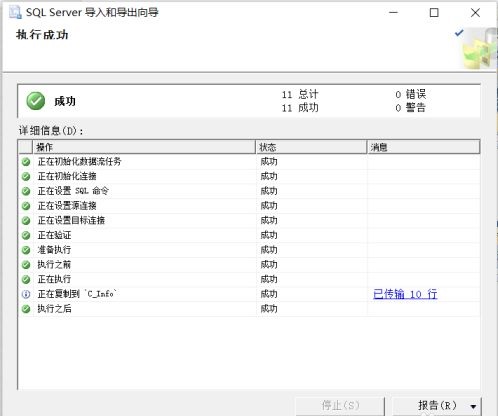Click the green check icon for 执行之后 row
The width and height of the screenshot is (498, 416).
tap(26, 309)
